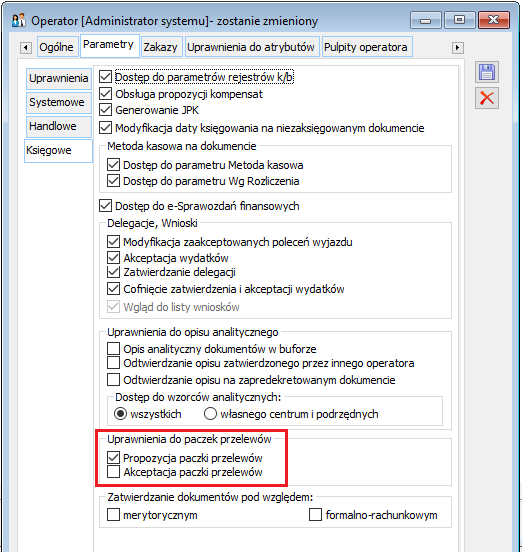Switch to Systemowe side tab
Image resolution: width=522 pixels, height=552 pixels.
point(57,102)
